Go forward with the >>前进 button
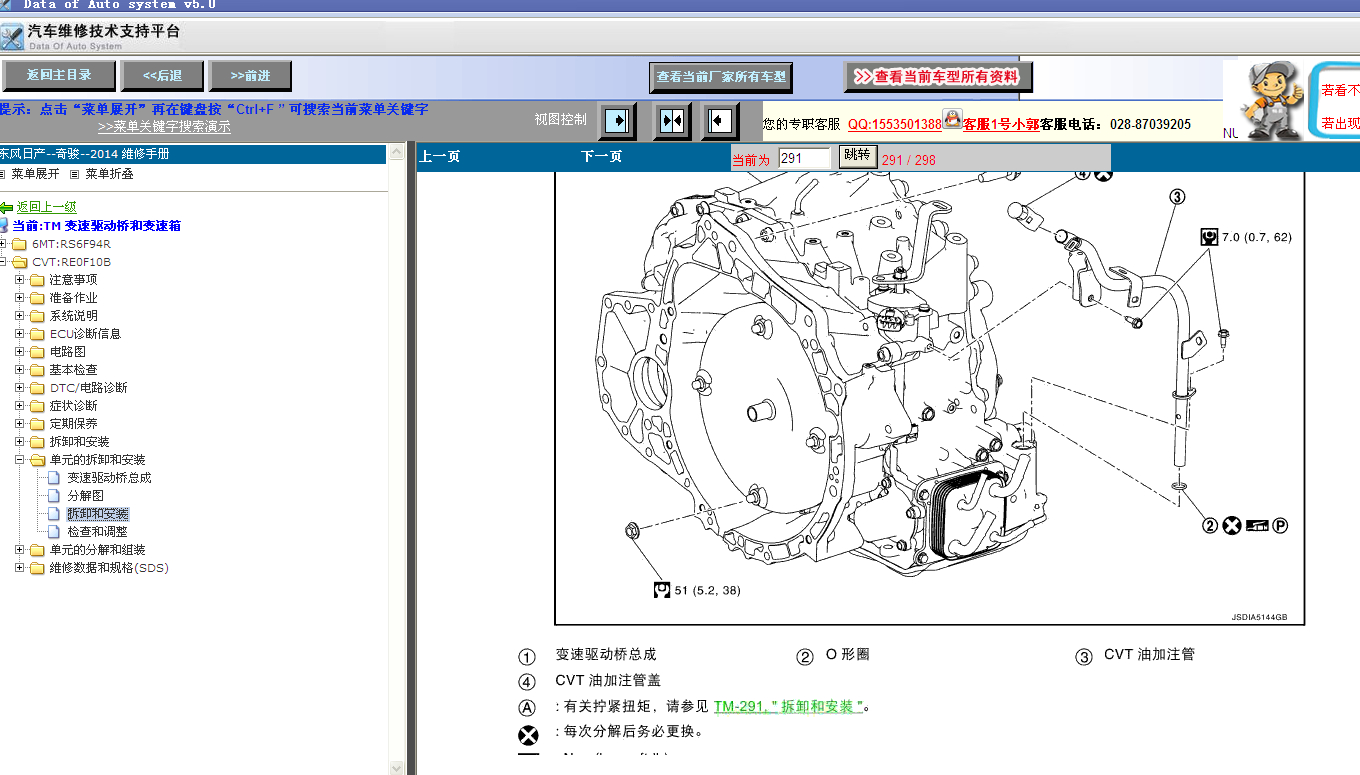 click(250, 76)
